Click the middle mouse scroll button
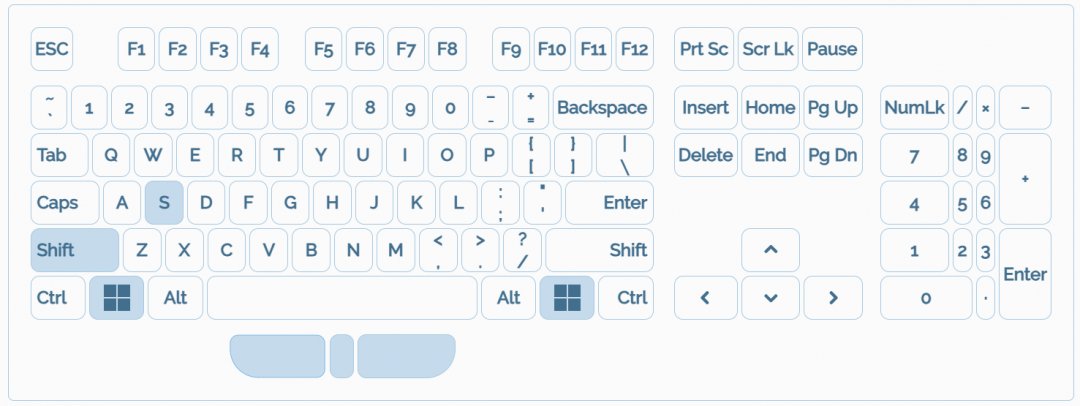This screenshot has height=406, width=1080. click(341, 356)
